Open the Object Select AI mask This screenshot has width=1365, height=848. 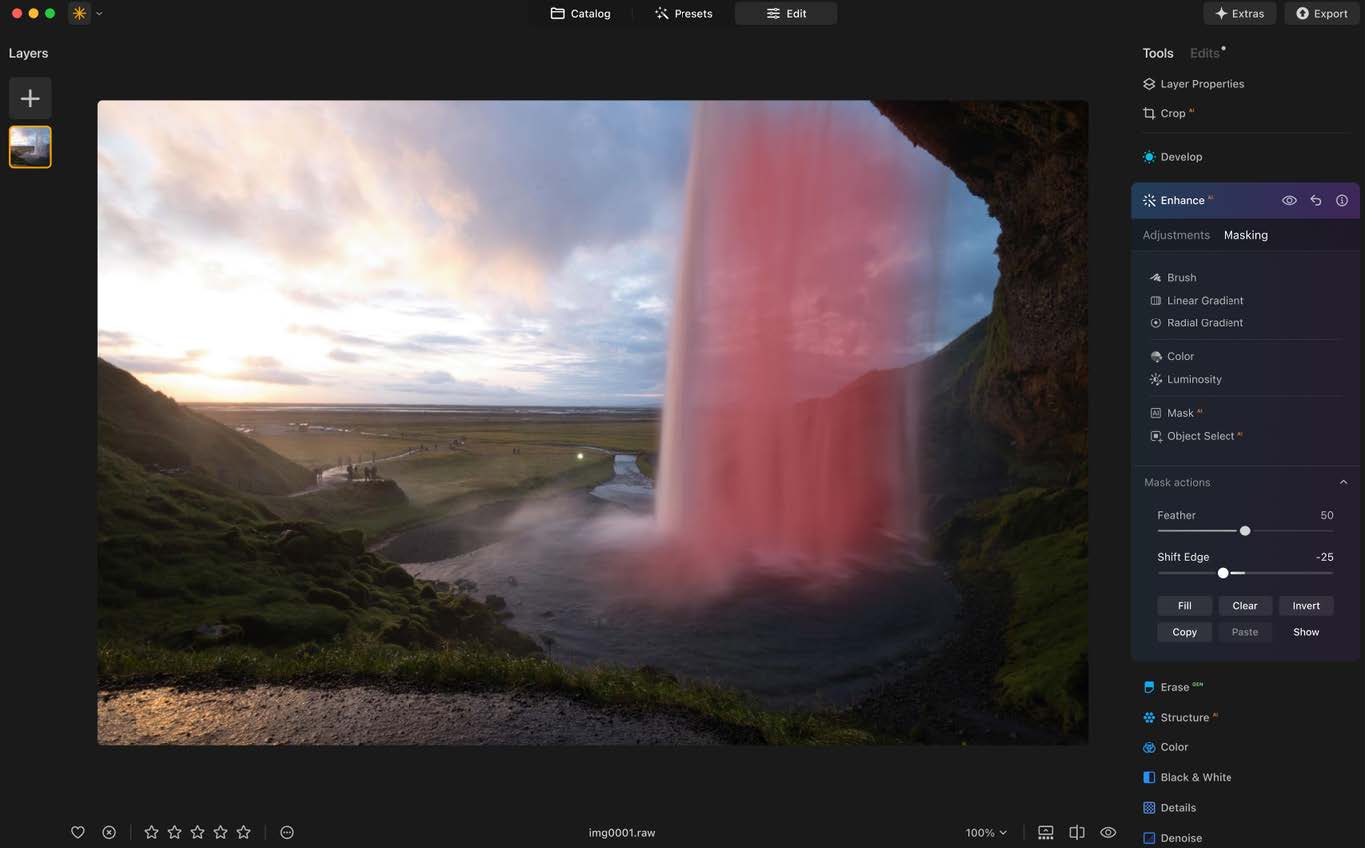(x=1199, y=436)
